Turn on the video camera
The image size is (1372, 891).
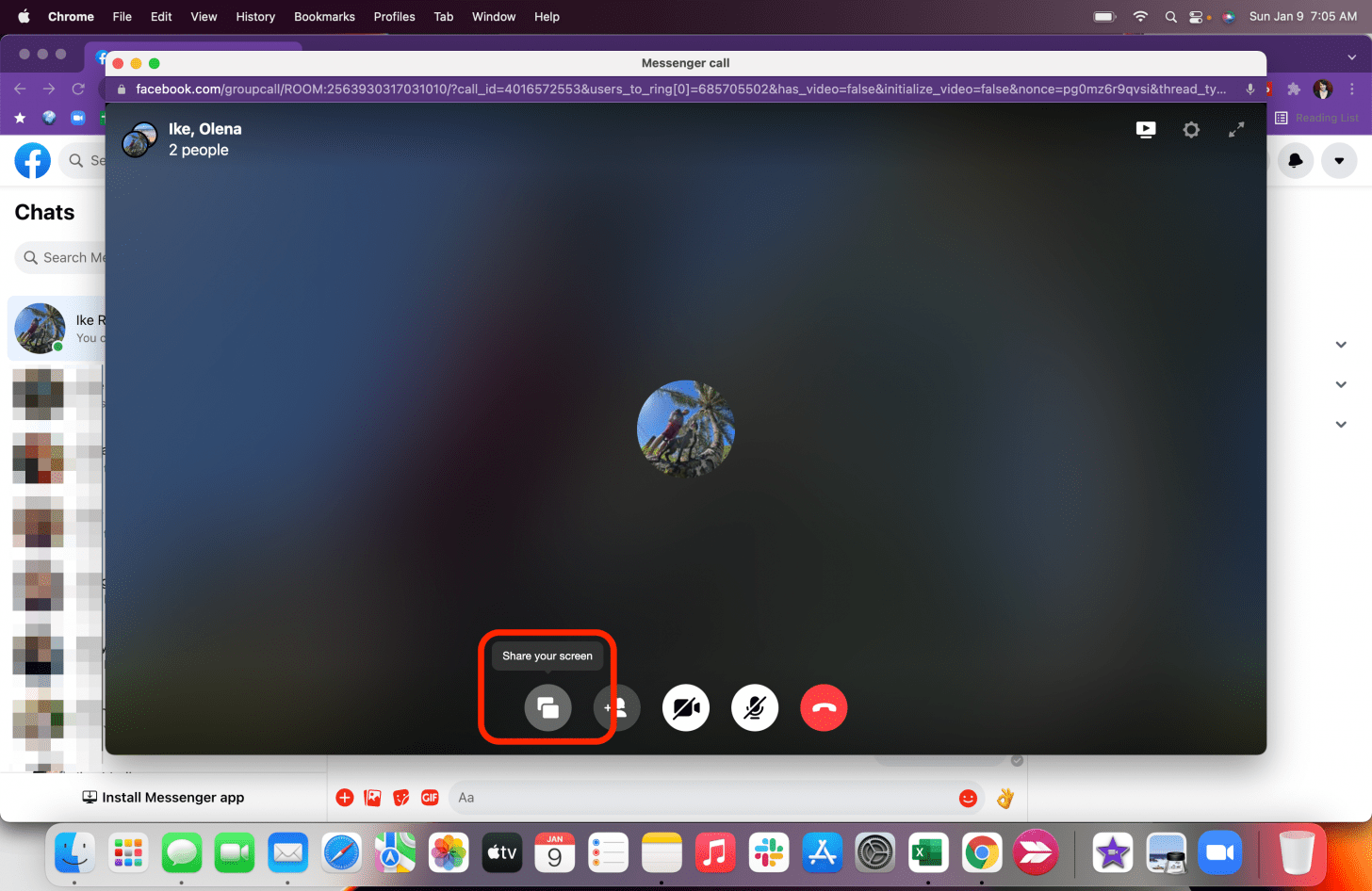click(x=686, y=707)
